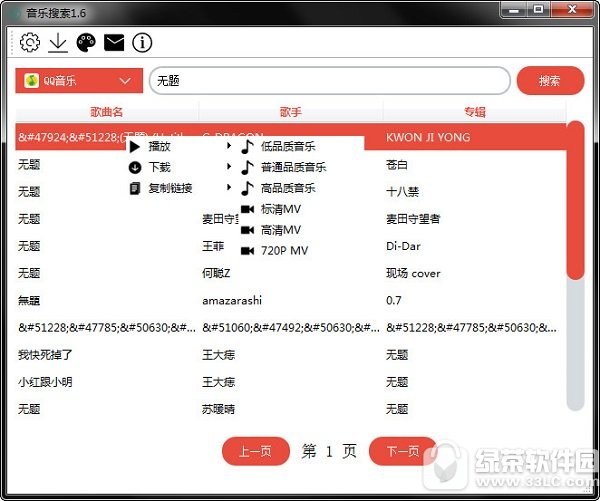Select the singer cell amazarashi
The width and height of the screenshot is (600, 501).
pos(232,300)
